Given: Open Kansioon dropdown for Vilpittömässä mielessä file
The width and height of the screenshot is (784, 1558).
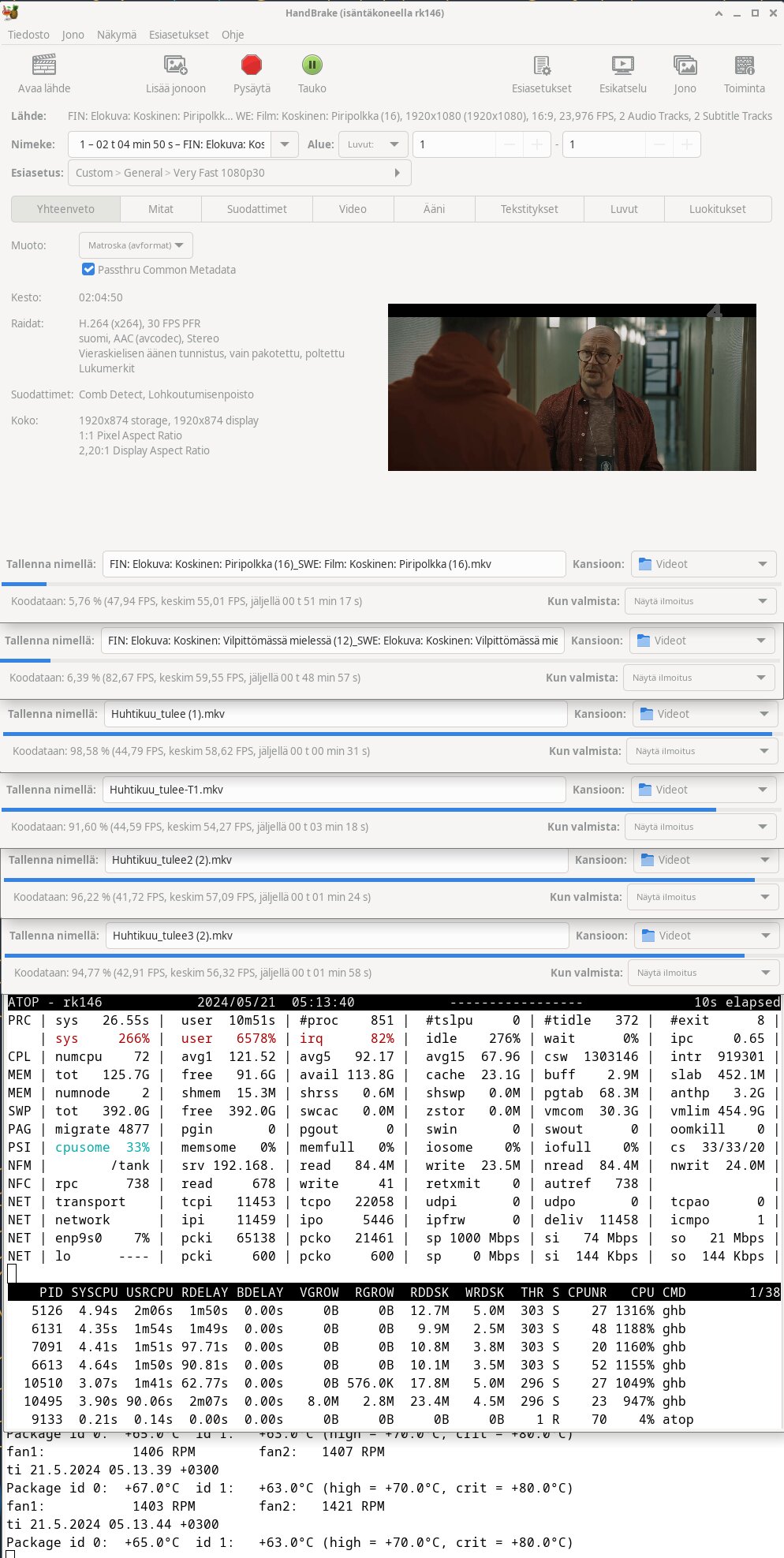Looking at the screenshot, I should point(702,641).
